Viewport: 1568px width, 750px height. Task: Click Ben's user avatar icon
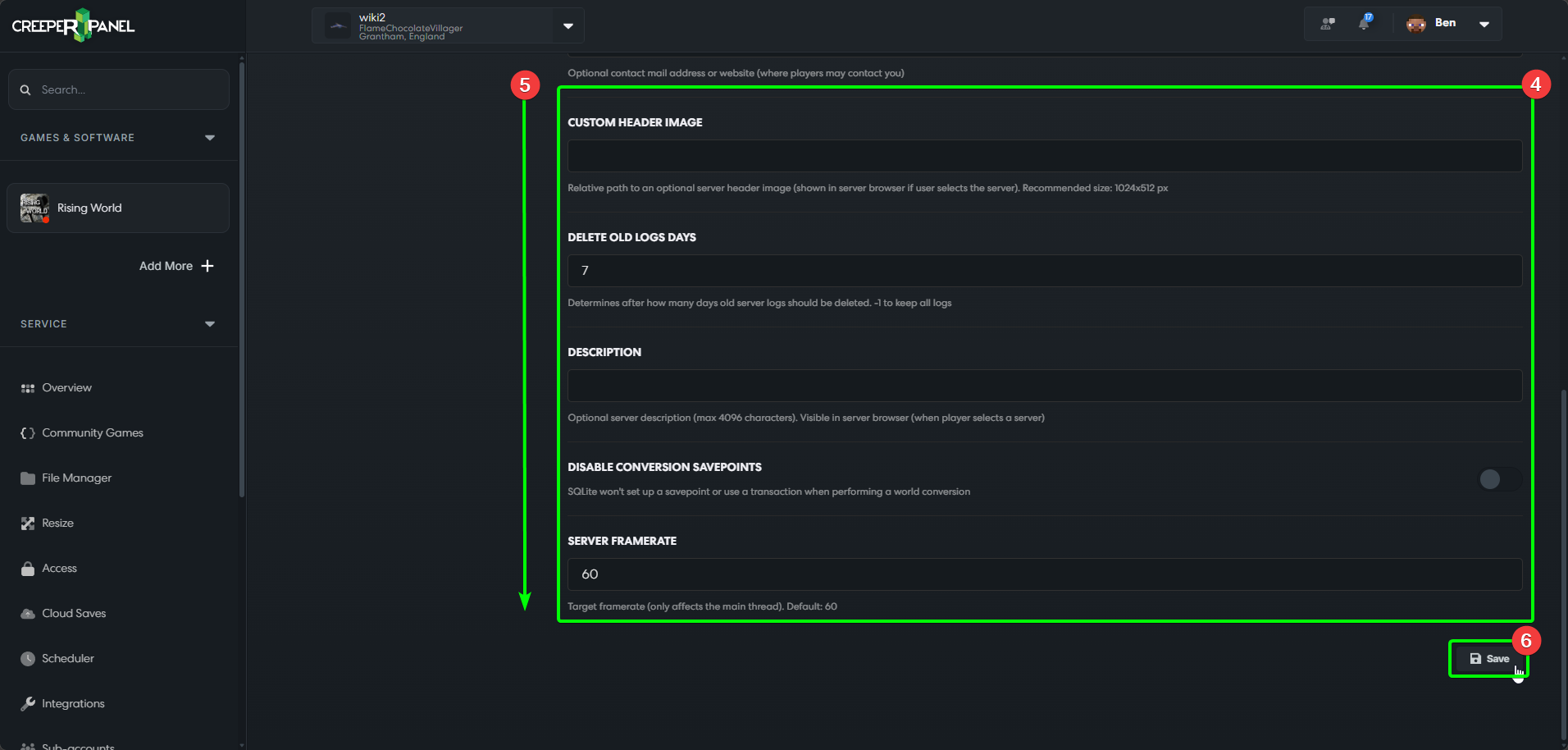coord(1416,24)
